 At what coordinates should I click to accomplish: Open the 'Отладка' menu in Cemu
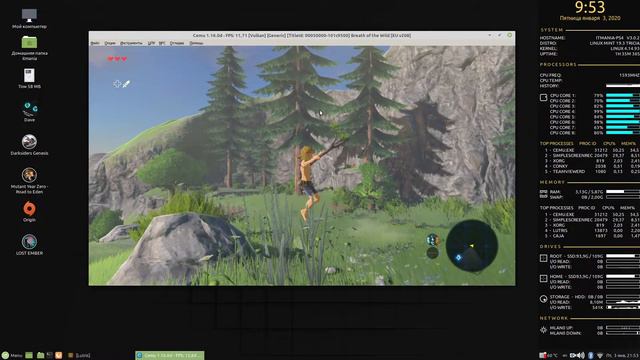click(x=177, y=43)
